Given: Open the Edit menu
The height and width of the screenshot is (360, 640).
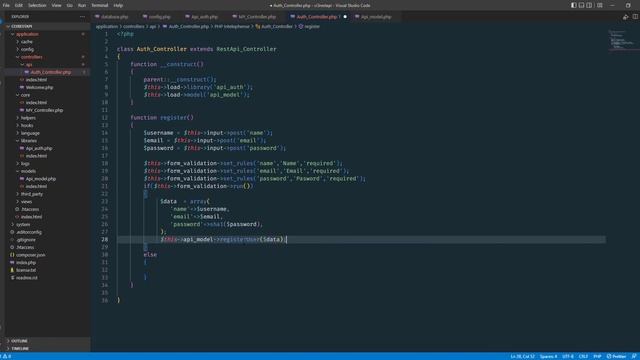Looking at the screenshot, I should coord(19,5).
